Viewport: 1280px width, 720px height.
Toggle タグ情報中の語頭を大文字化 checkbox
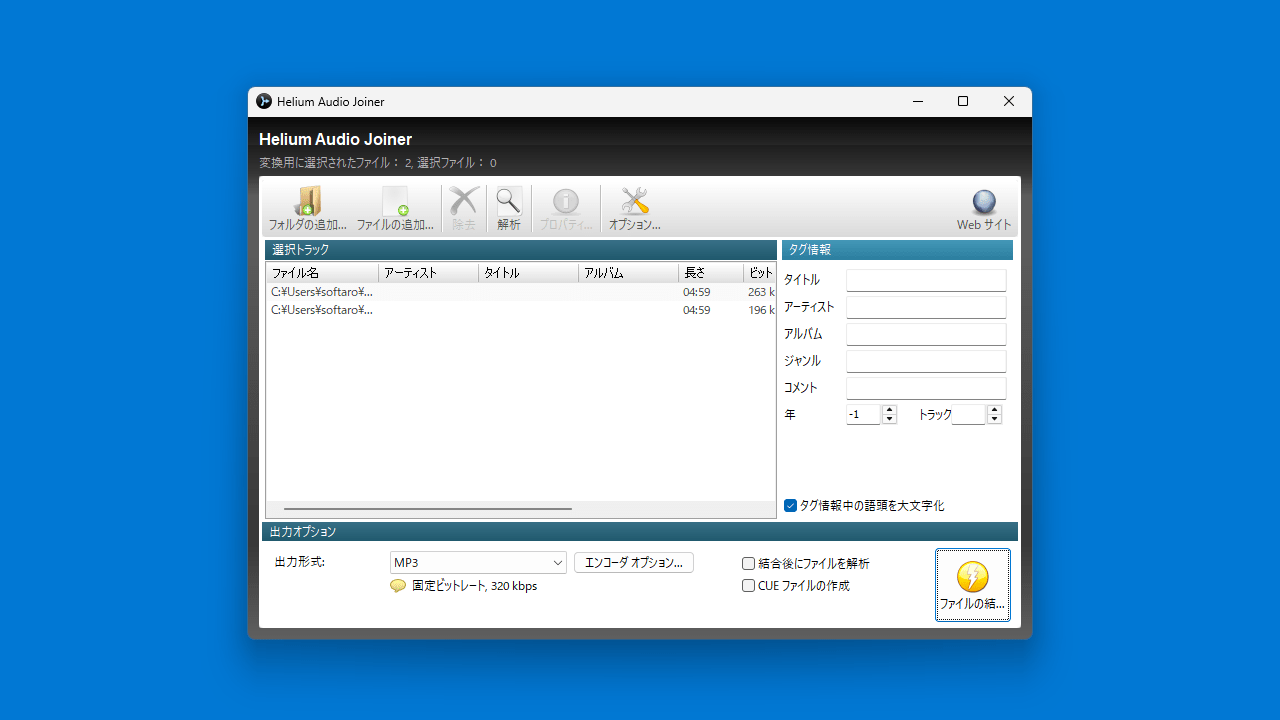pos(790,506)
